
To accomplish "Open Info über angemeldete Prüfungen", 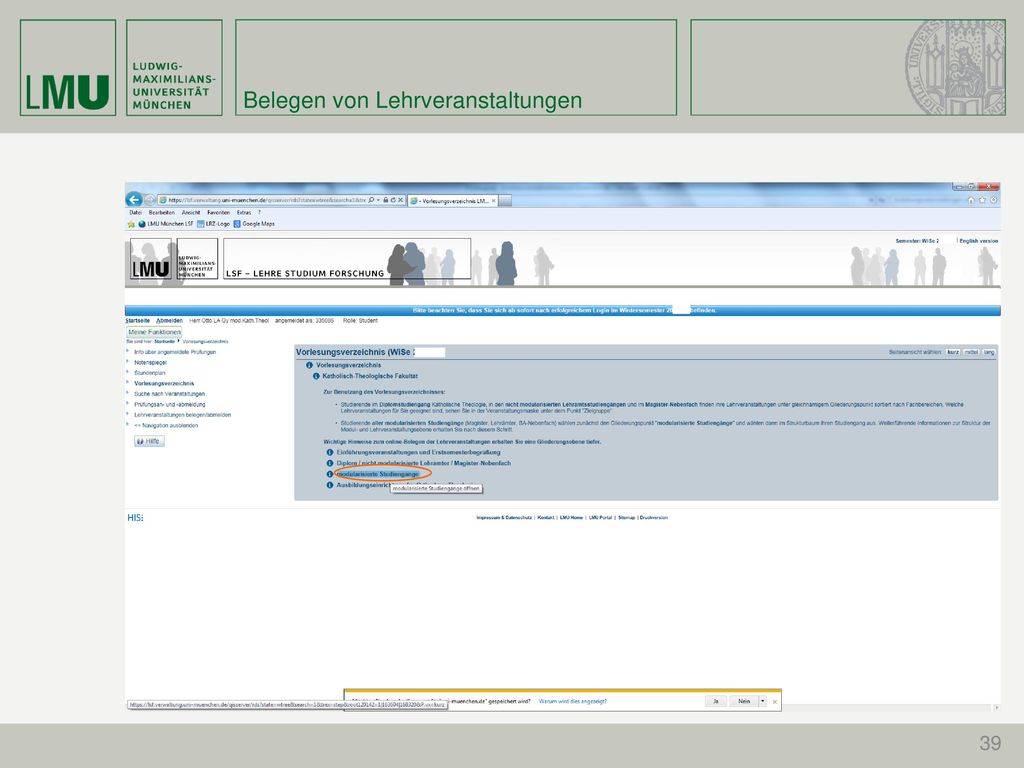I will pos(175,352).
